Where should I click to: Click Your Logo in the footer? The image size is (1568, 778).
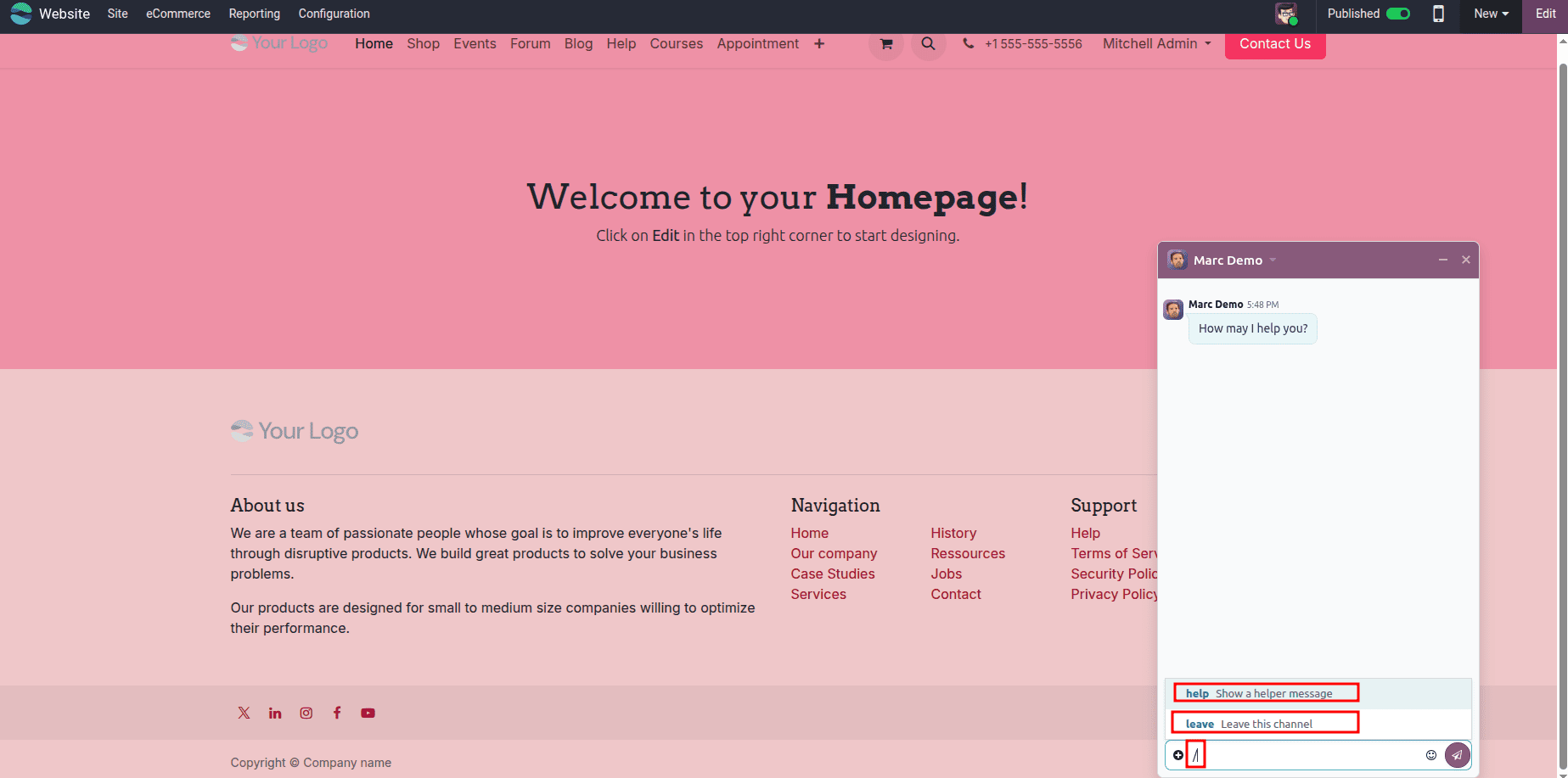click(295, 431)
